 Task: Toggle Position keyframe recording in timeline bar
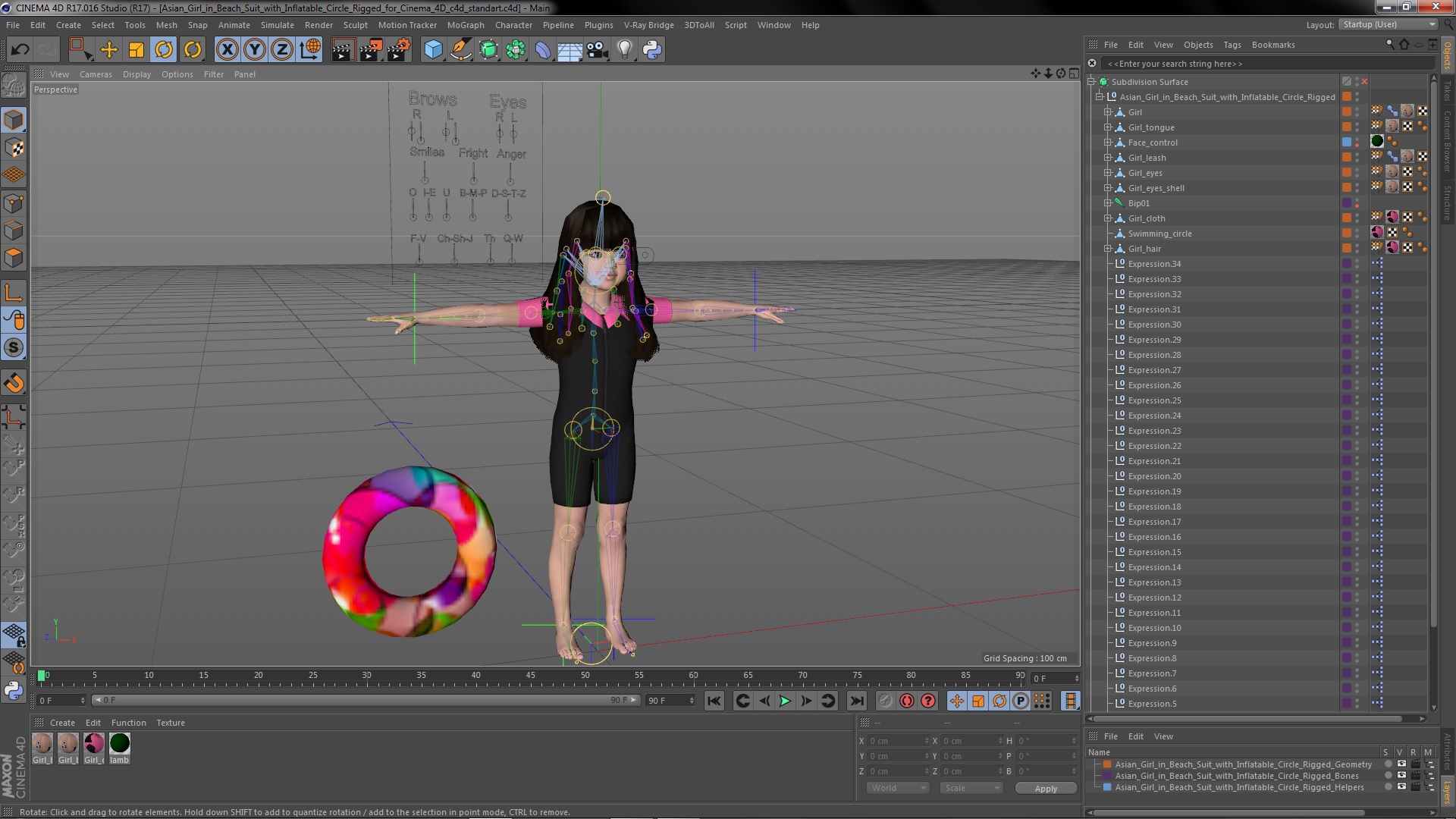coord(957,701)
